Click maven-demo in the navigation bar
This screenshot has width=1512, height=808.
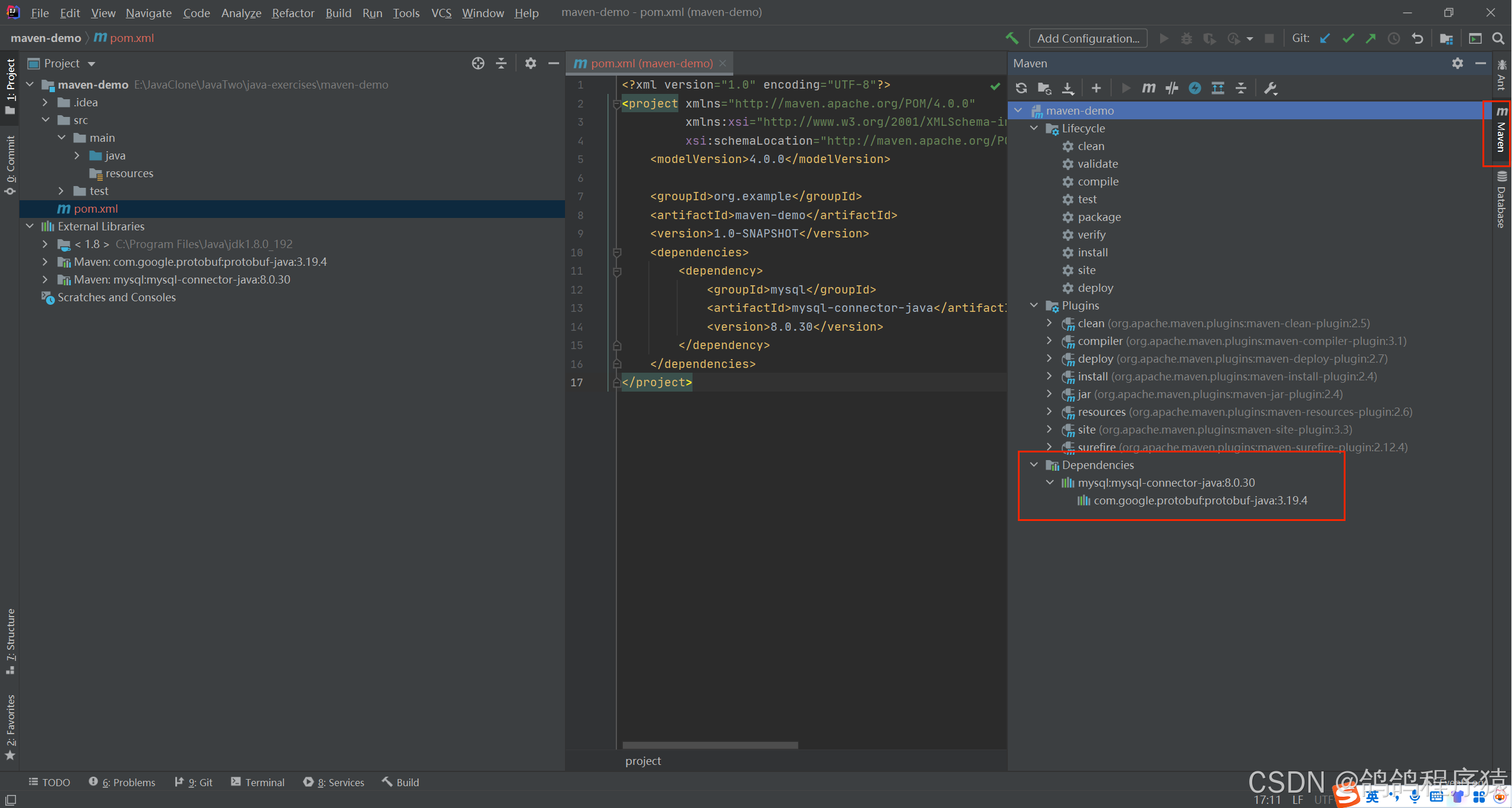coord(45,38)
